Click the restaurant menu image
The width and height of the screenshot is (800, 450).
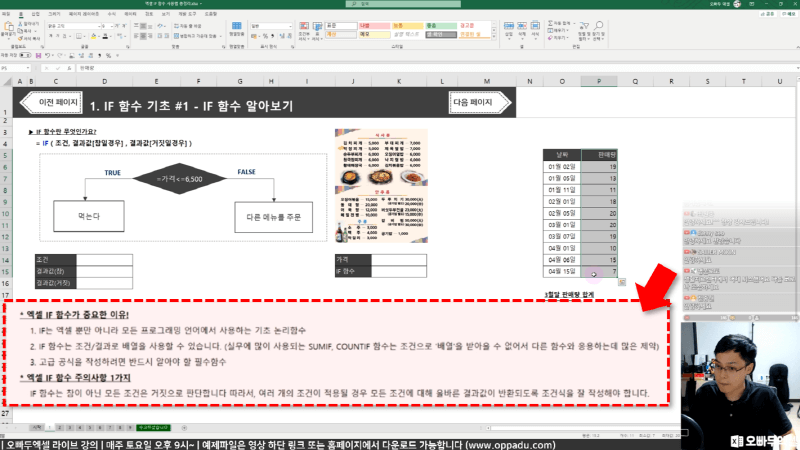(381, 186)
